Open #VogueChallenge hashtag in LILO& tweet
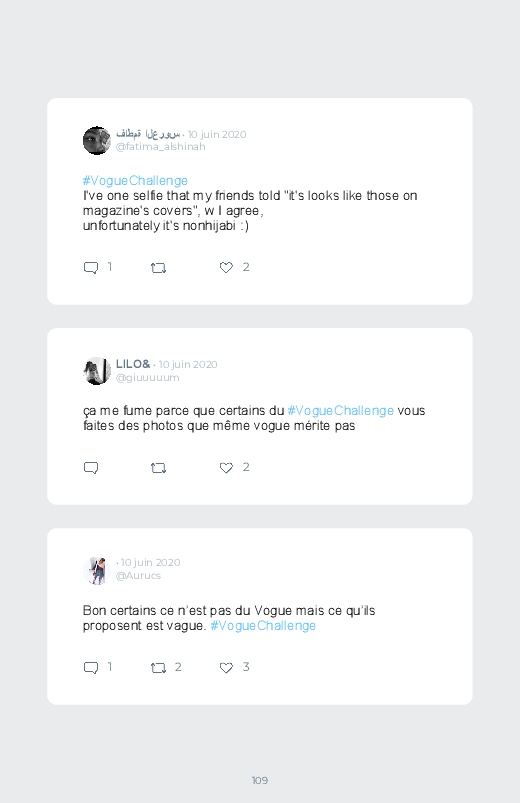Screen dimensions: 520x803 coord(341,411)
